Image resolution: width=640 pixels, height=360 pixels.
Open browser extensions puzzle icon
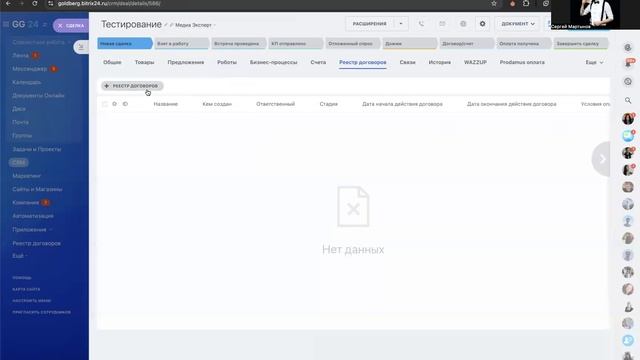[x=526, y=4]
